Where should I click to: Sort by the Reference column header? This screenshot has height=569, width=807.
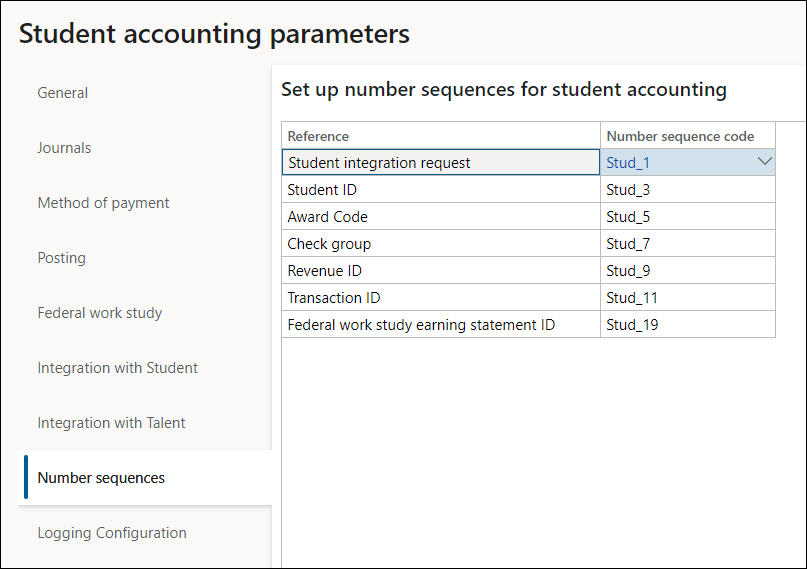[x=318, y=136]
